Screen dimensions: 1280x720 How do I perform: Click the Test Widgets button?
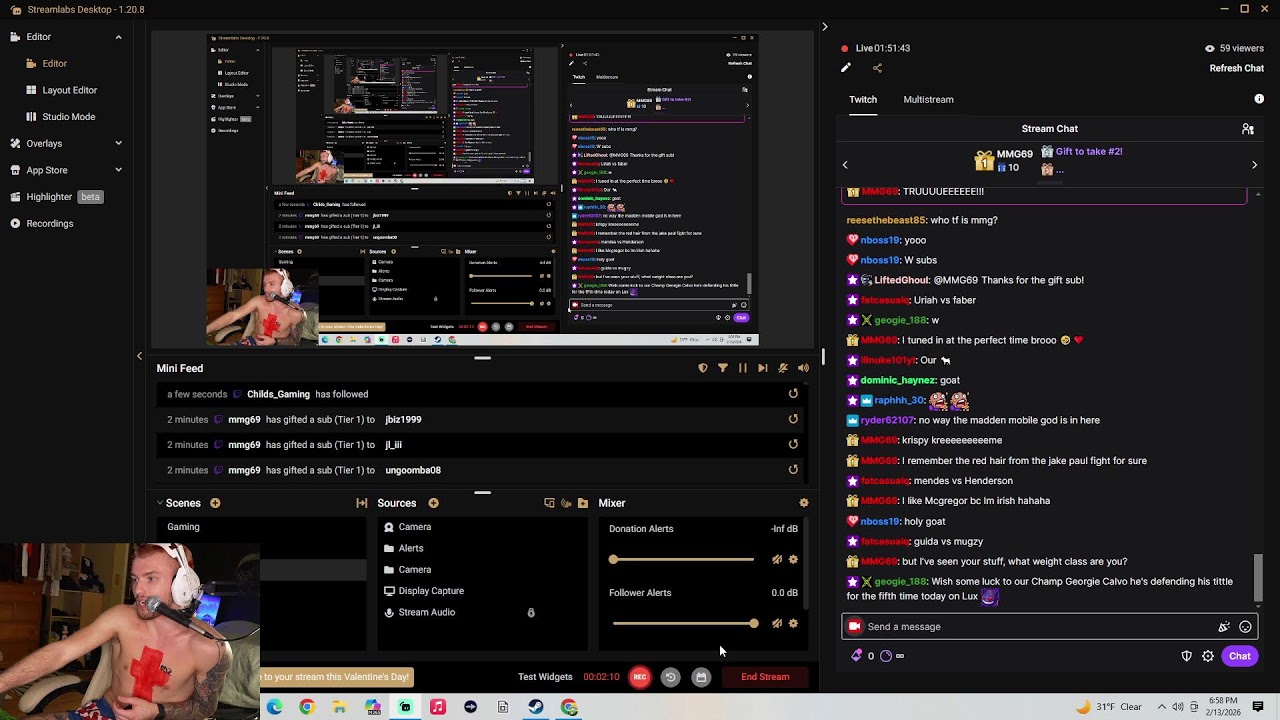click(545, 677)
